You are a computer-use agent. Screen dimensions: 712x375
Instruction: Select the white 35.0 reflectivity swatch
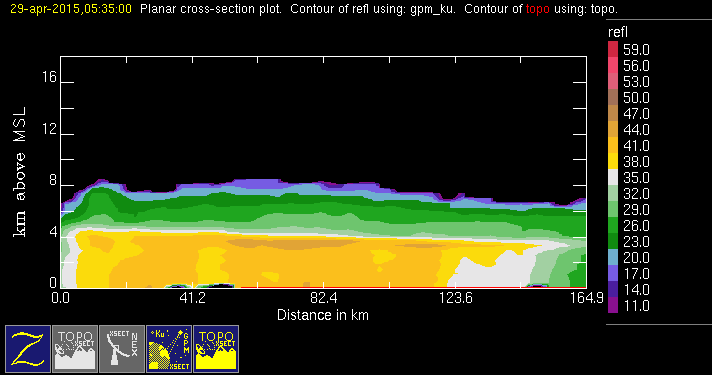pyautogui.click(x=613, y=177)
